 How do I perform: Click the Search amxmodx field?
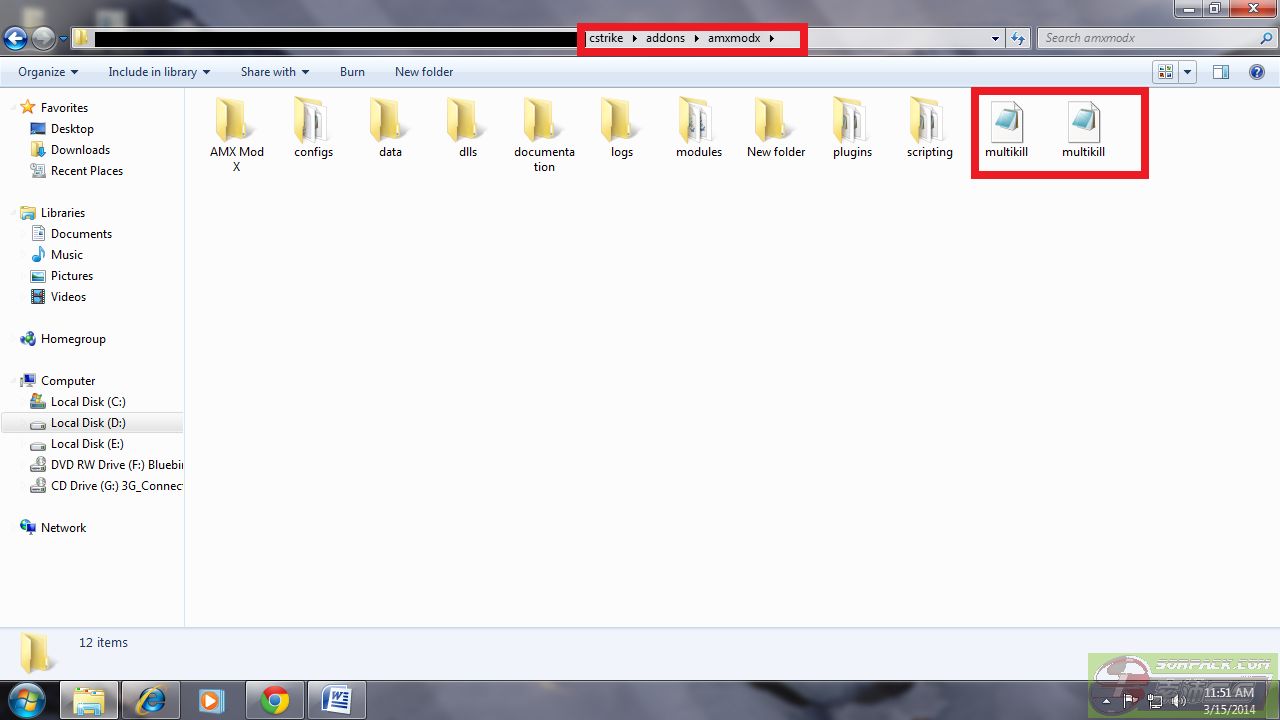(1150, 38)
